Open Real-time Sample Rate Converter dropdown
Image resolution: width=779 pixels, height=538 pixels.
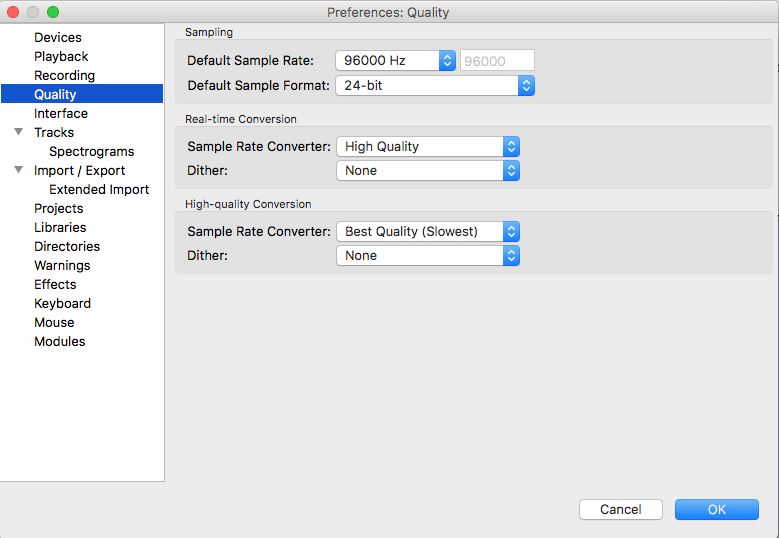(x=428, y=147)
